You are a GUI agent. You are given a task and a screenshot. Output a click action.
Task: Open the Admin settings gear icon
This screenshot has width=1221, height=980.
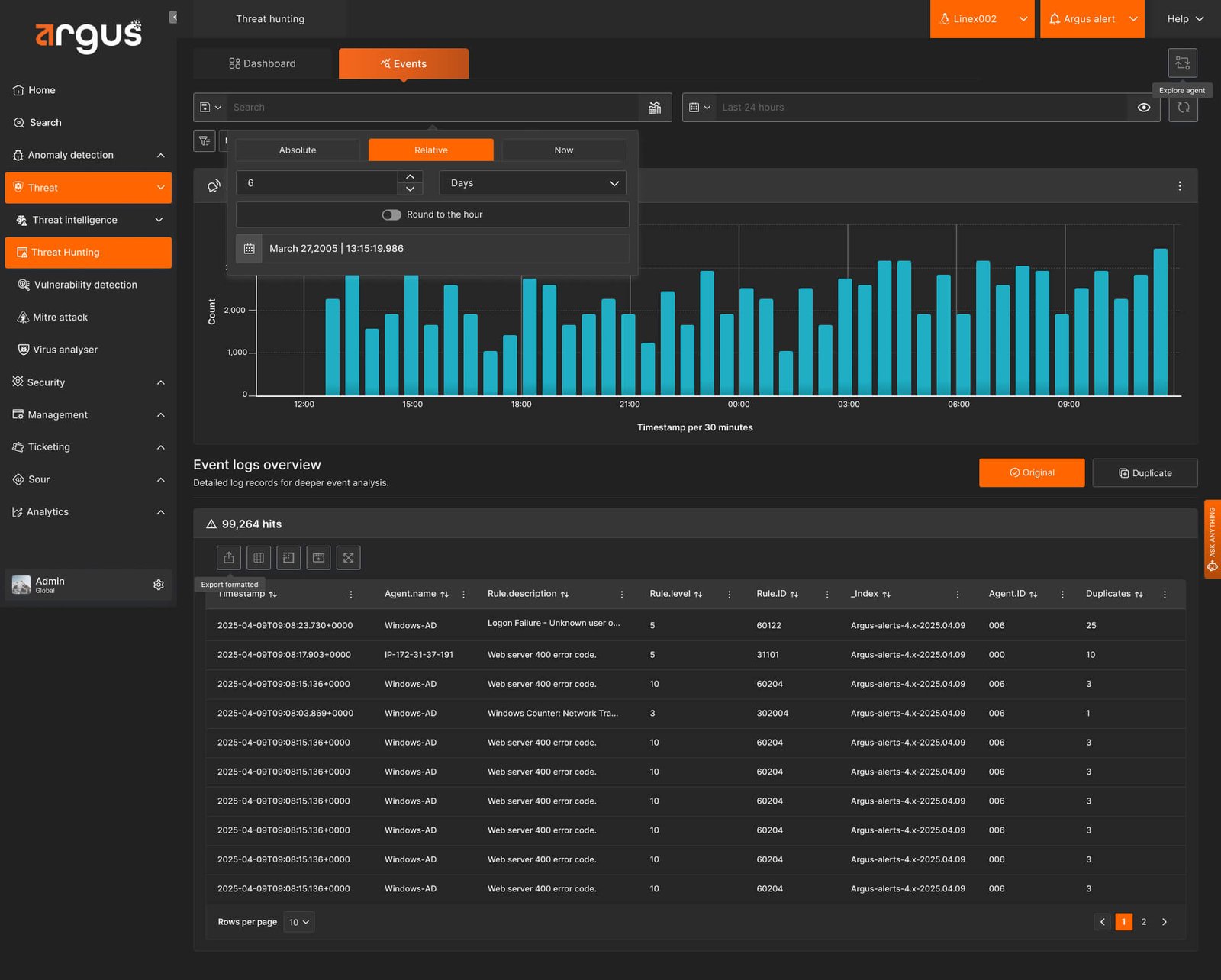[159, 585]
